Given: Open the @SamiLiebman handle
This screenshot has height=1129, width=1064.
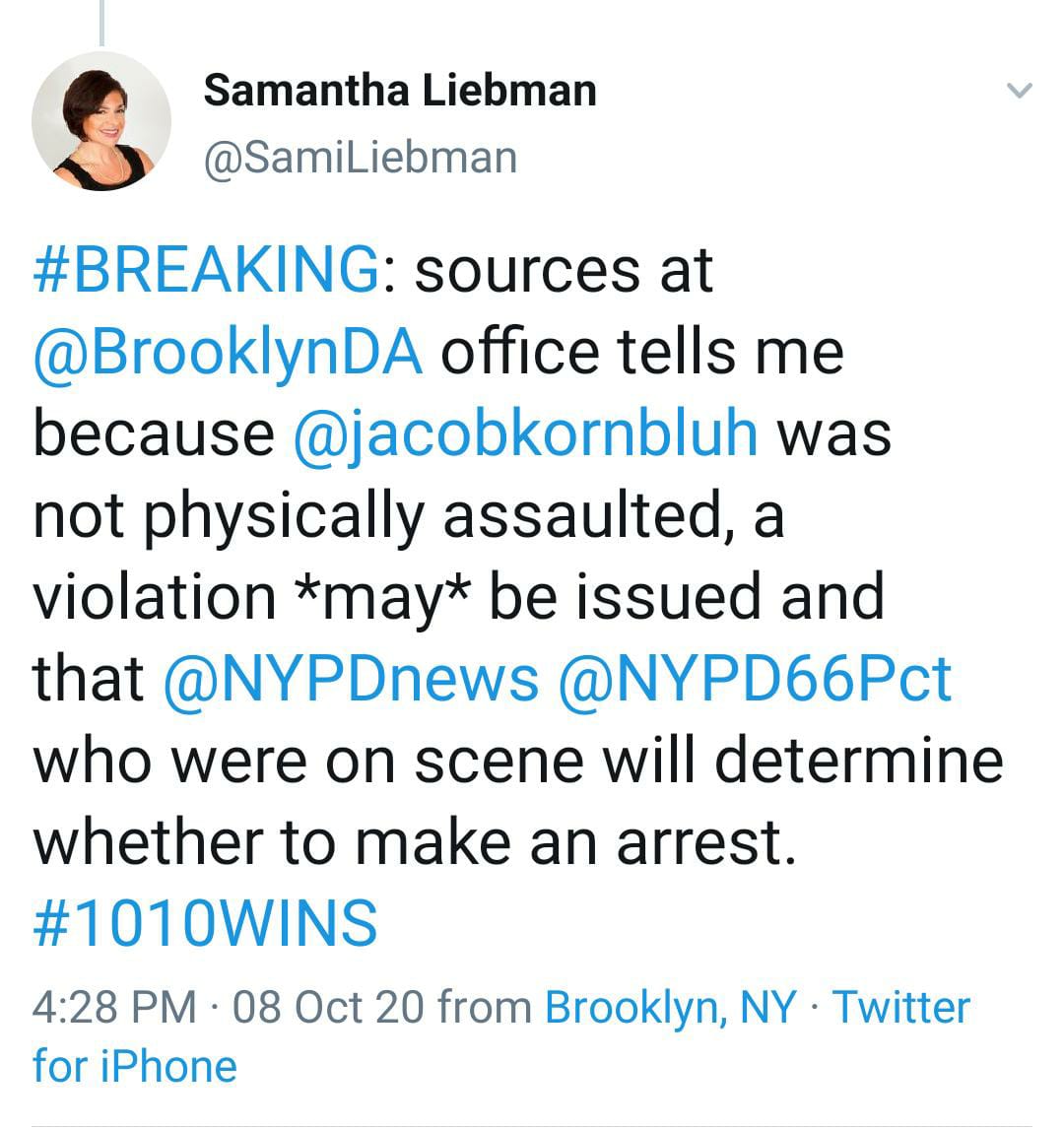Looking at the screenshot, I should 360,157.
